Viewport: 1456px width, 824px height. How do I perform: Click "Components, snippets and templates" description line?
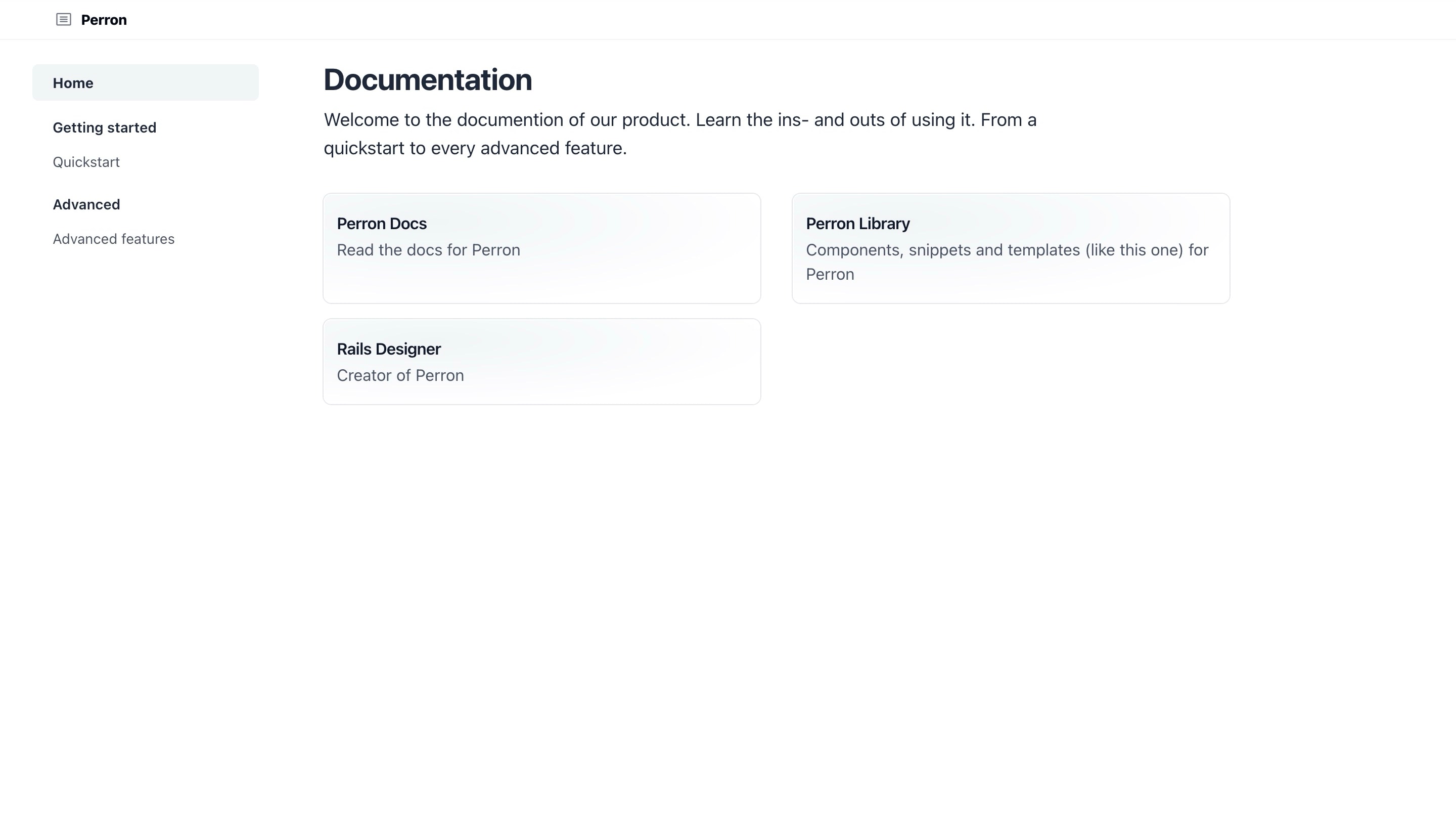[x=942, y=250]
